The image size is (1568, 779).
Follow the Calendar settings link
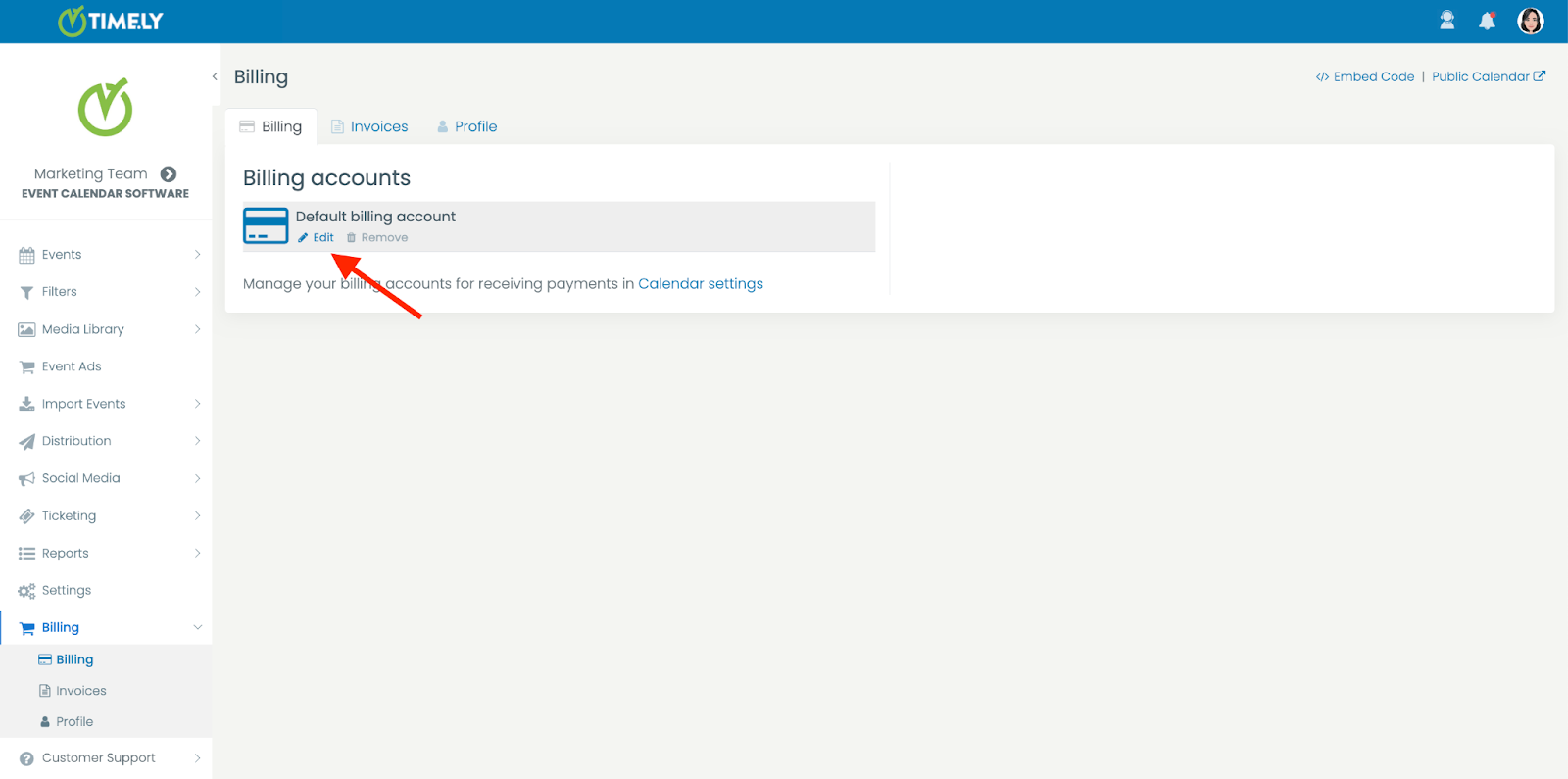point(701,283)
